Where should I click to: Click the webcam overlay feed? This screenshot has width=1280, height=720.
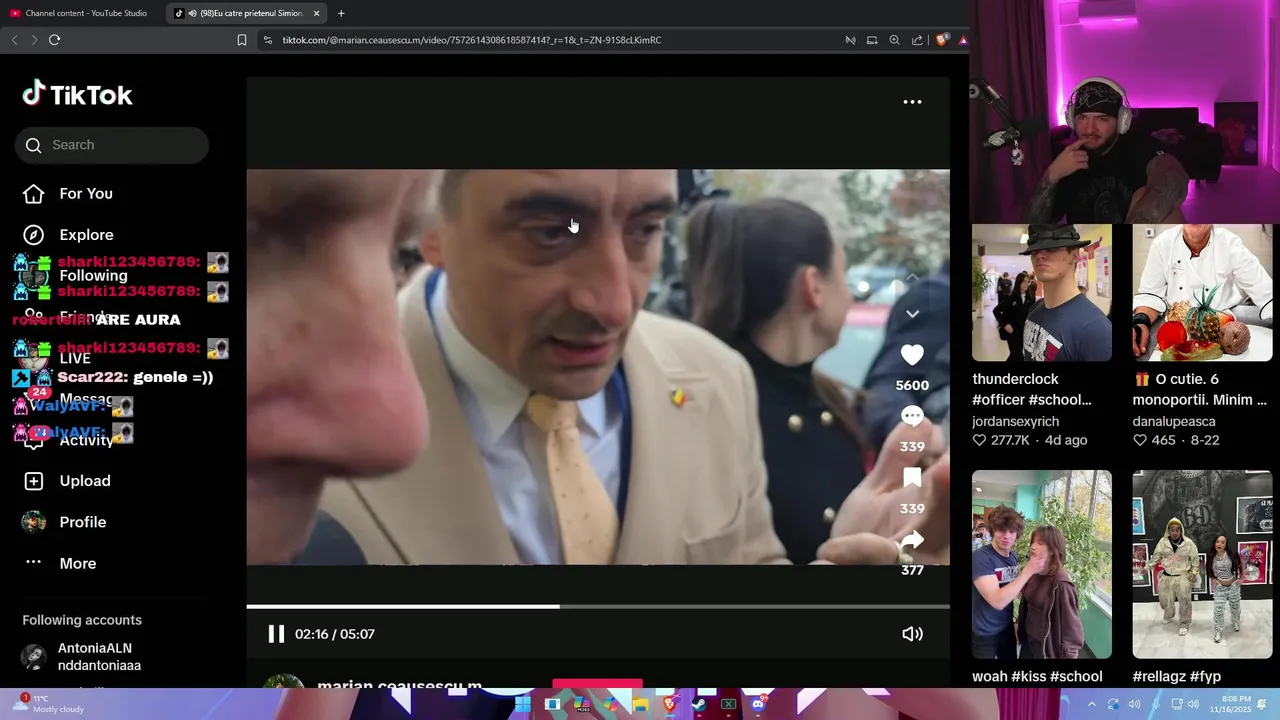[x=1125, y=110]
